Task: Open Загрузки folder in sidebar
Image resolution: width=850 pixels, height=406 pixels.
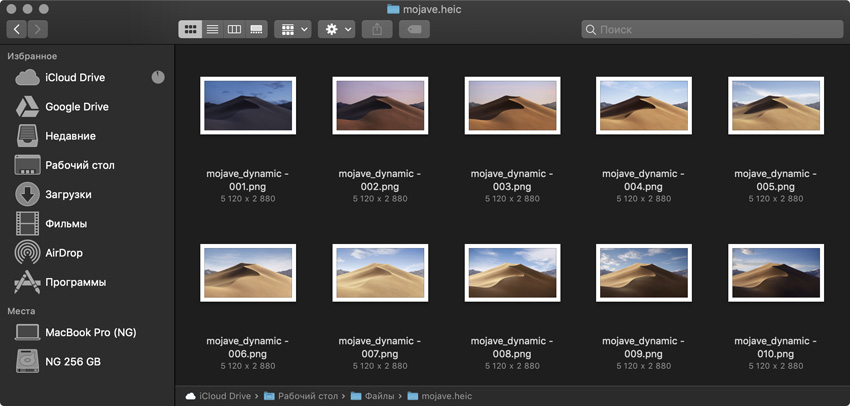Action: click(x=68, y=195)
